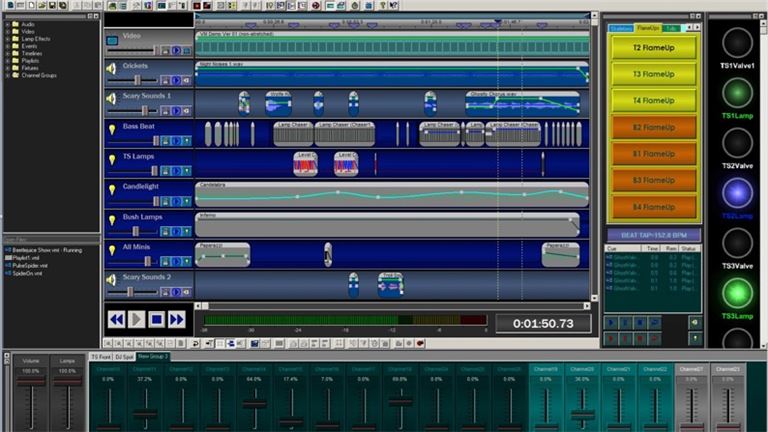Toggle the TS1Valve1 indicator light
The image size is (768, 432).
click(x=737, y=42)
